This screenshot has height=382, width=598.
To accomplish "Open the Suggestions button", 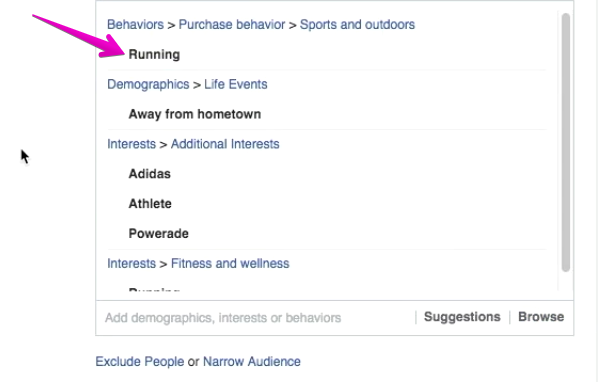I will (462, 317).
